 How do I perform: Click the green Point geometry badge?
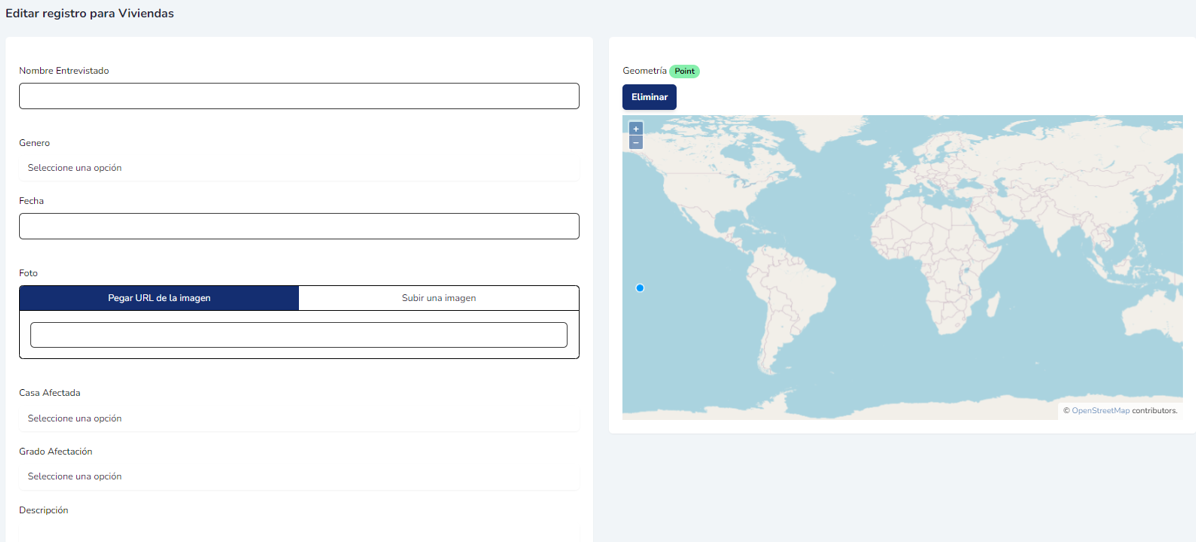click(x=684, y=71)
